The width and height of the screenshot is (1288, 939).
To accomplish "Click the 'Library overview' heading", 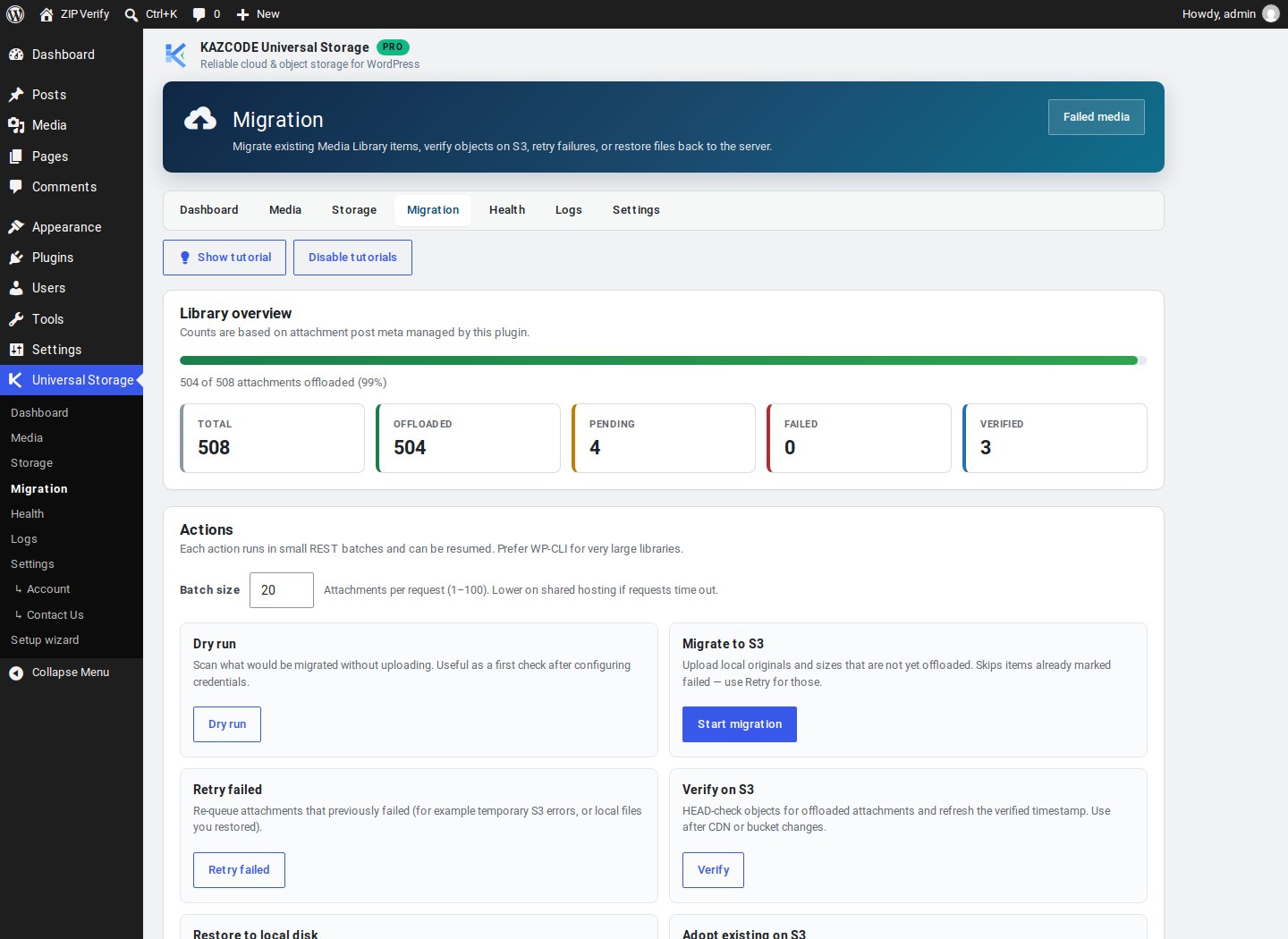I will pyautogui.click(x=236, y=314).
